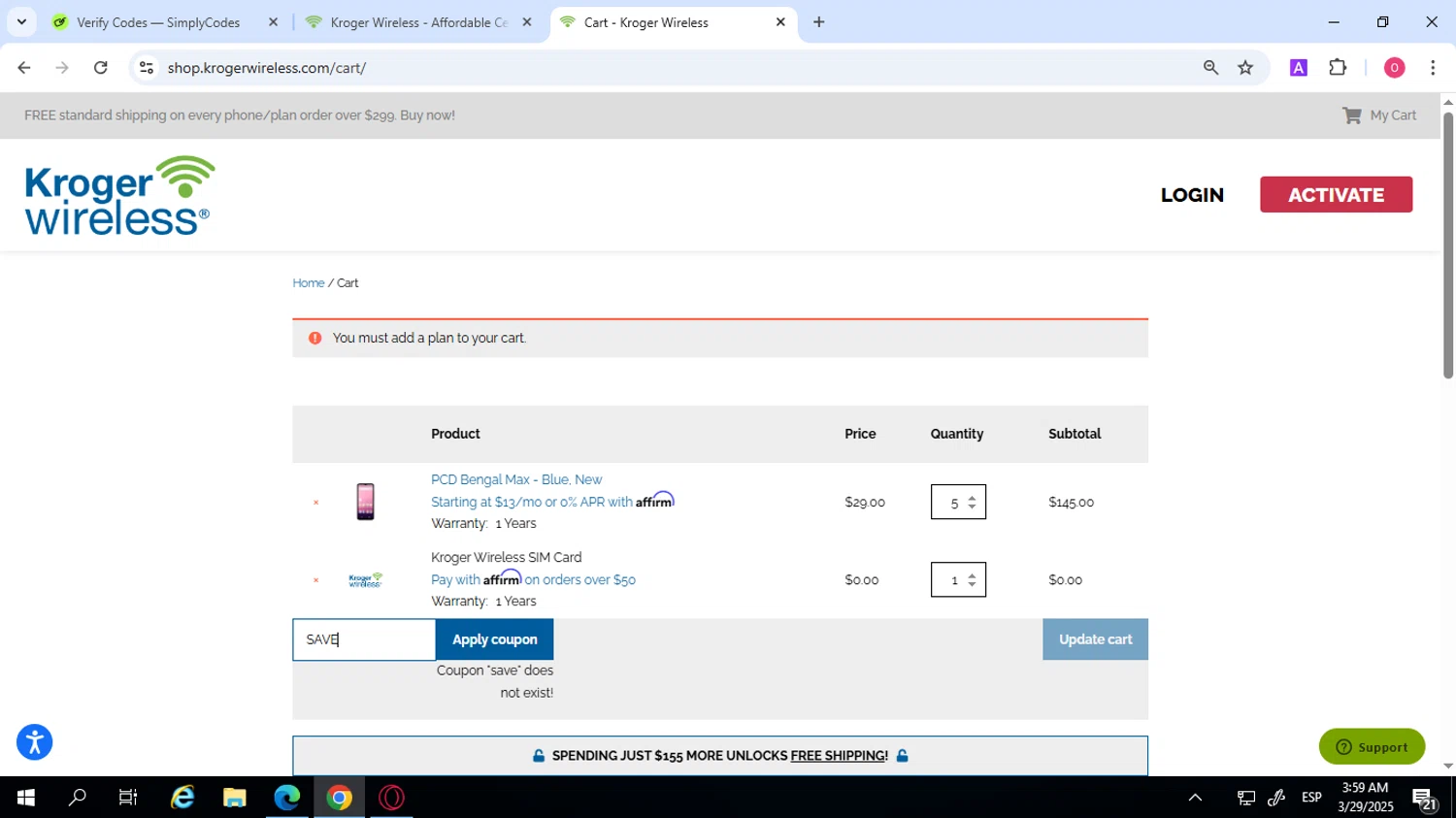
Task: Open the Extensions puzzle menu
Action: (x=1338, y=68)
